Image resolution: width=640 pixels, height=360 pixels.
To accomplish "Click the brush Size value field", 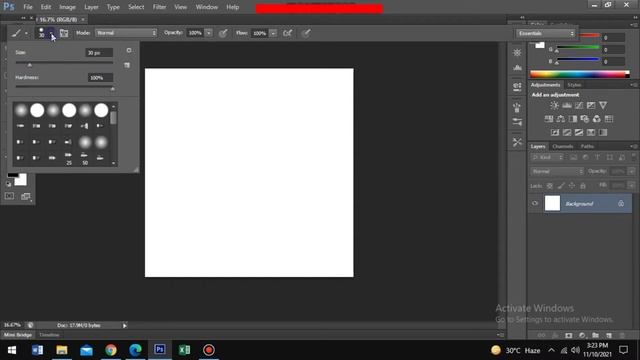I will point(99,53).
